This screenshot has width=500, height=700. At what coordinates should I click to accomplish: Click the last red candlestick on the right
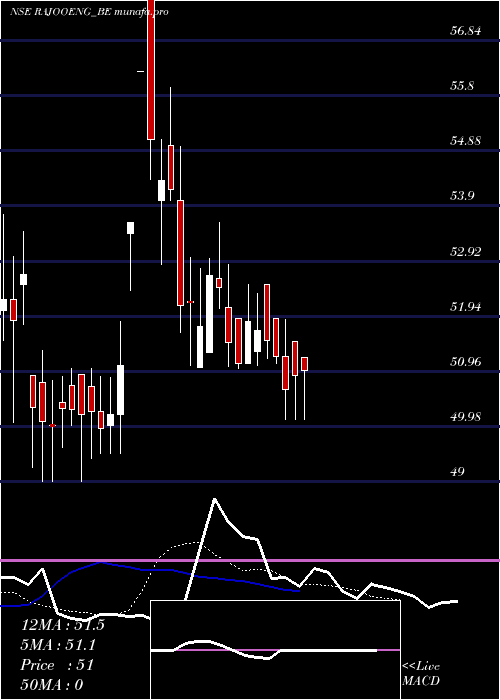(304, 364)
